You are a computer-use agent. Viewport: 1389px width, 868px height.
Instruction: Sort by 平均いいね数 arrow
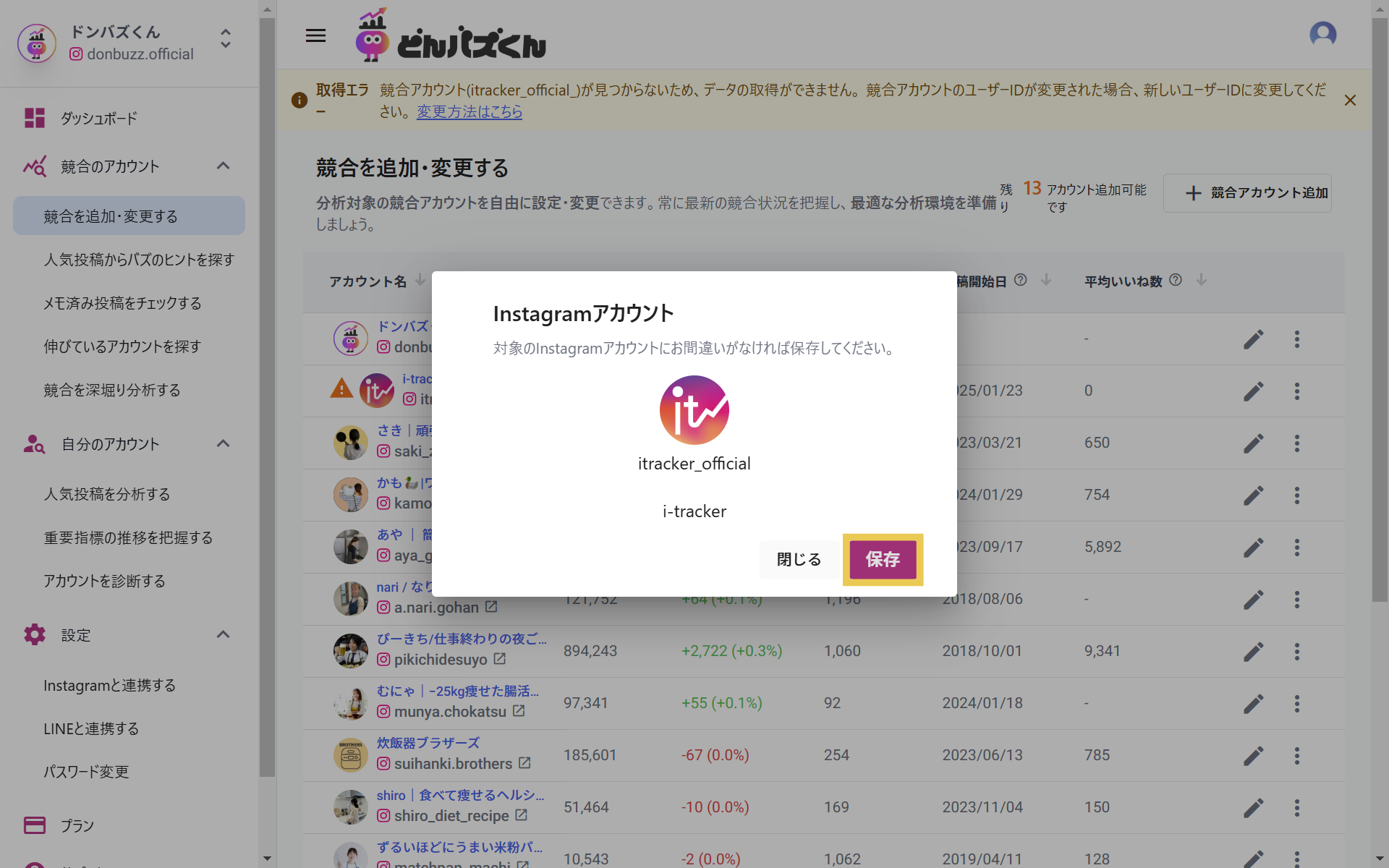click(x=1202, y=280)
